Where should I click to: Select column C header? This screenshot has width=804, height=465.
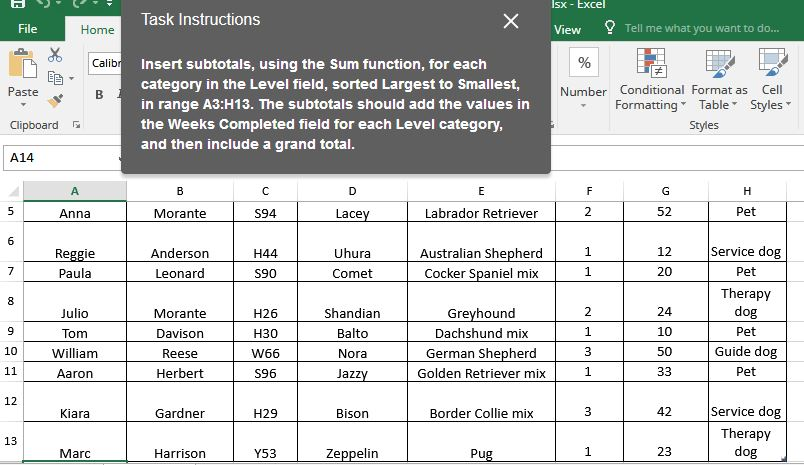click(265, 191)
